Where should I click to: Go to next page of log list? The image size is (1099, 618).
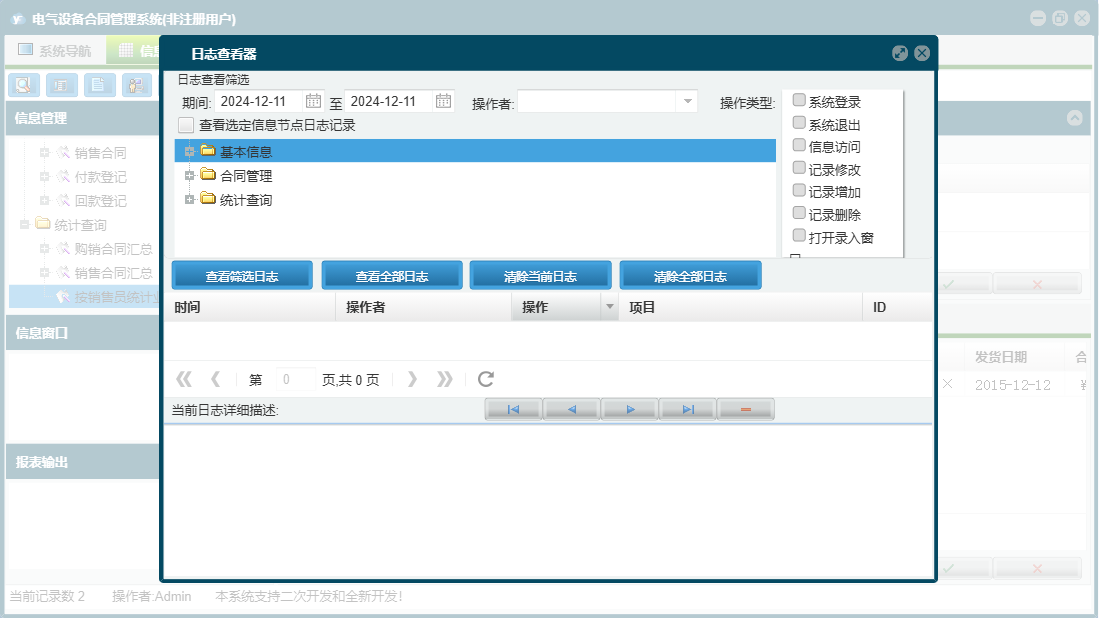tap(412, 379)
